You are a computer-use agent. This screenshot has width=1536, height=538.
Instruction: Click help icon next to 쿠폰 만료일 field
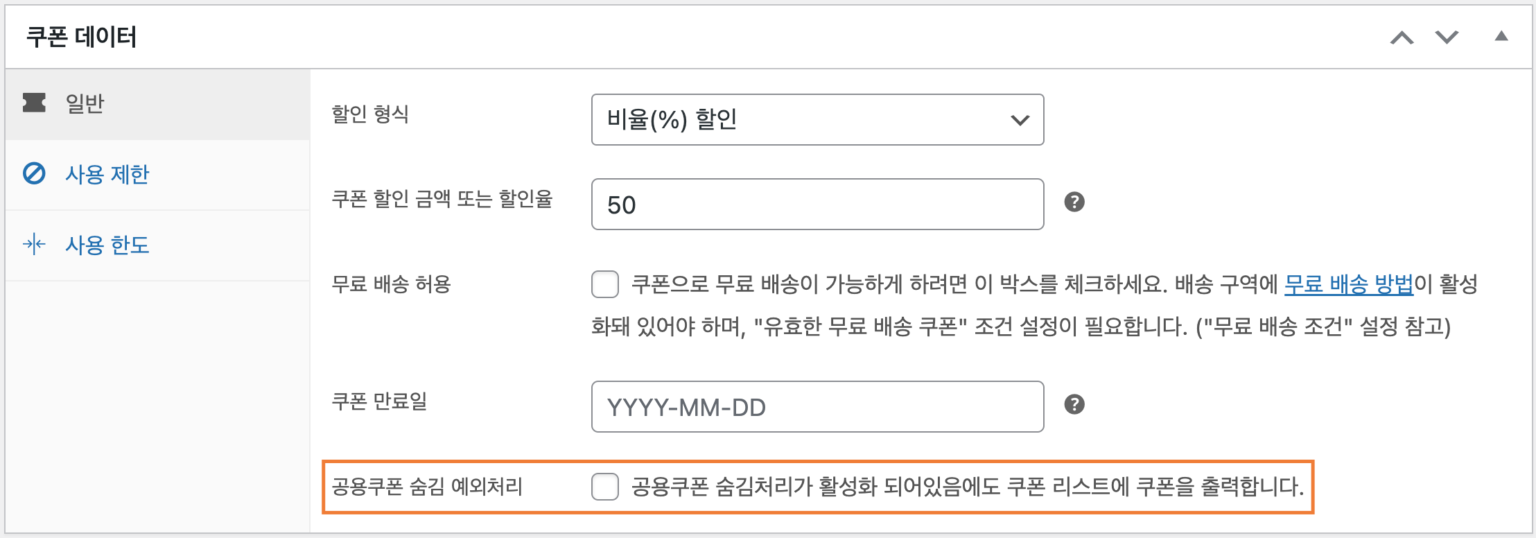tap(1074, 404)
